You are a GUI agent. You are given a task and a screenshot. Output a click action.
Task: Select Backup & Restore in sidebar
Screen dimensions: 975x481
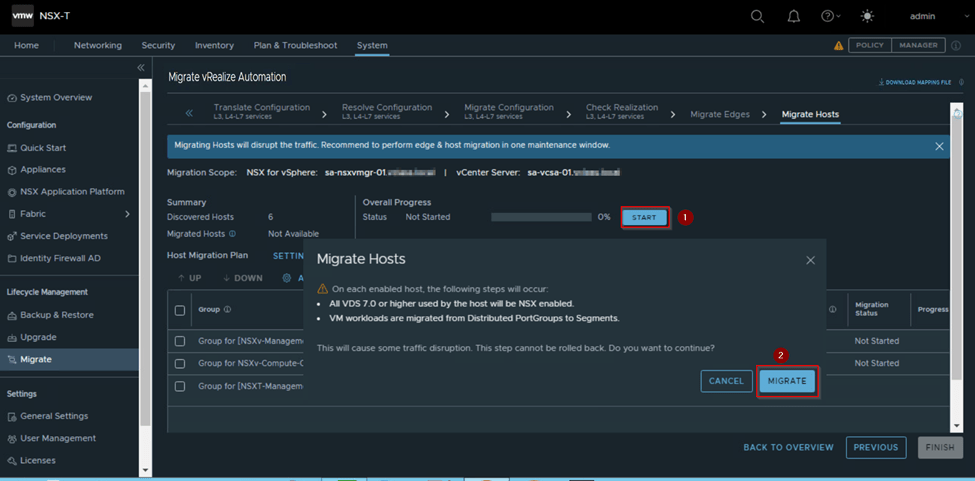coord(57,315)
